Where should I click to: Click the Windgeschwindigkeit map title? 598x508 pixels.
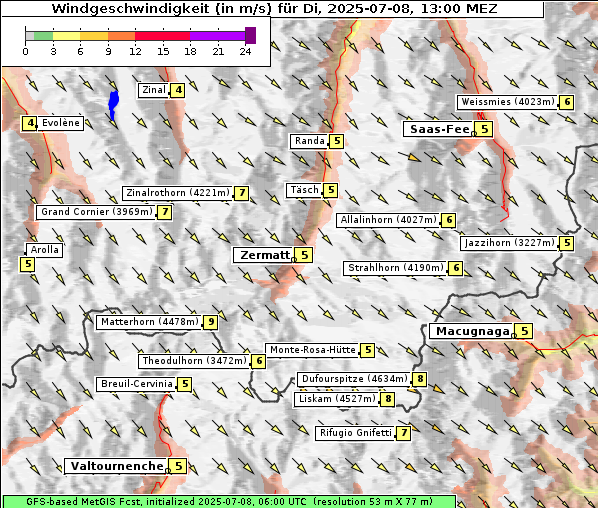tap(274, 8)
